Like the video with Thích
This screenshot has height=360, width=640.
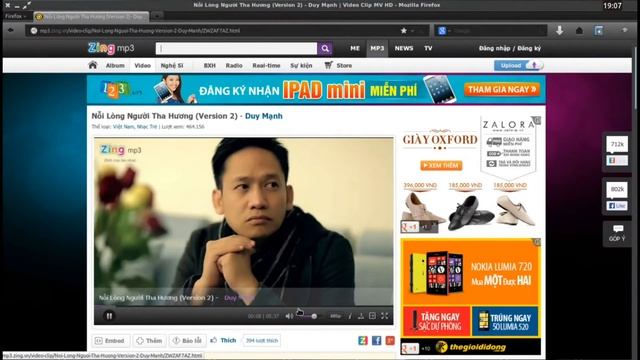pos(223,340)
